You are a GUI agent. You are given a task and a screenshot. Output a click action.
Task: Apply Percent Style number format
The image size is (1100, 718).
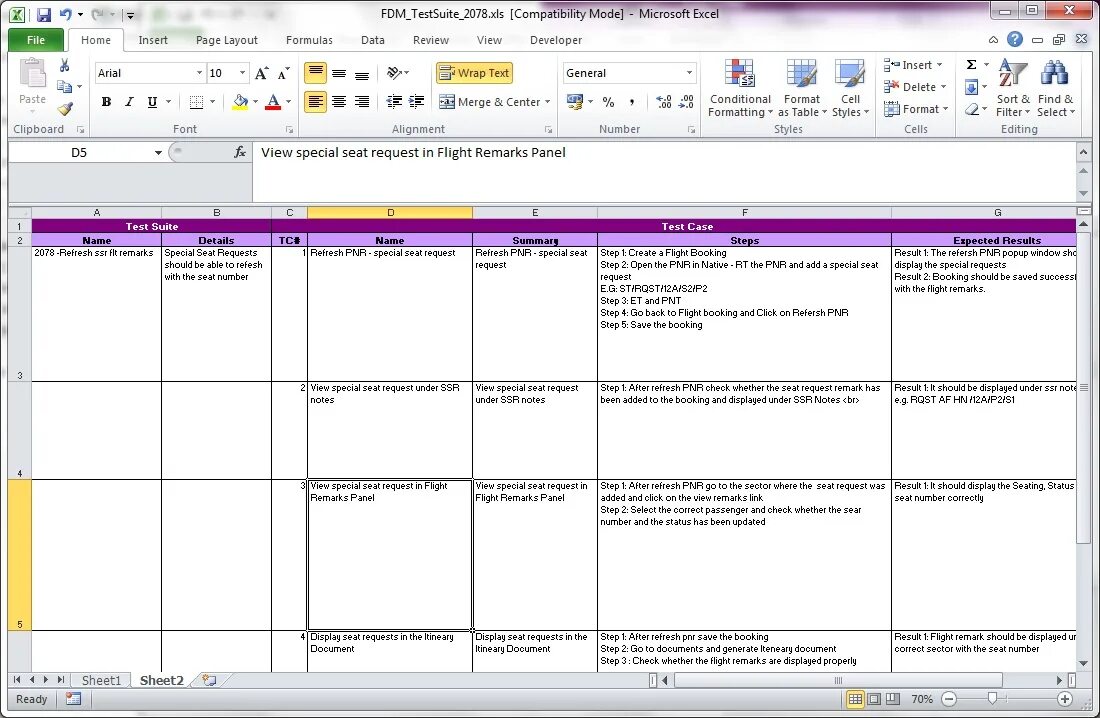coord(608,102)
